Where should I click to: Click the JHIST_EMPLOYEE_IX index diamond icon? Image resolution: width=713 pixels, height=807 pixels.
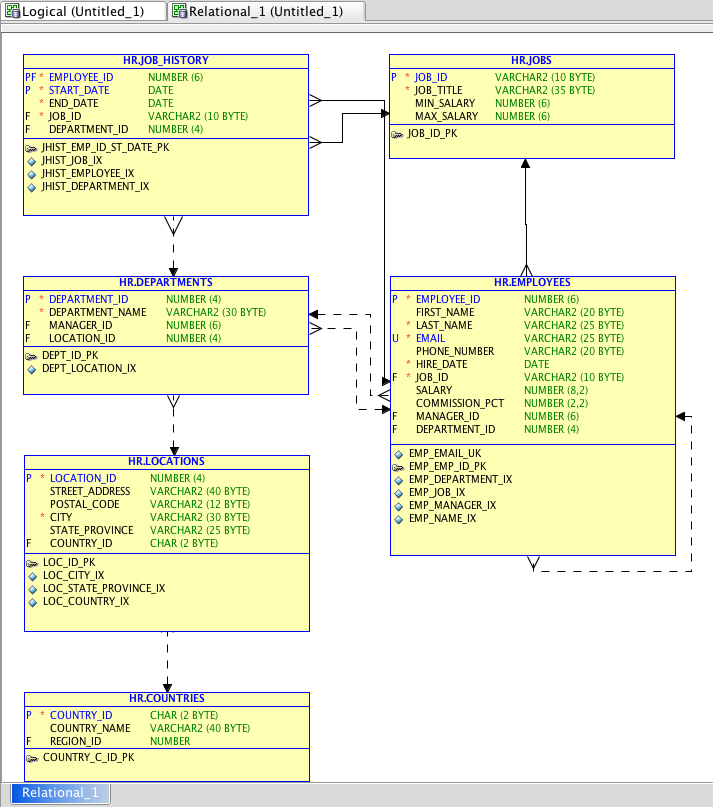click(x=31, y=174)
